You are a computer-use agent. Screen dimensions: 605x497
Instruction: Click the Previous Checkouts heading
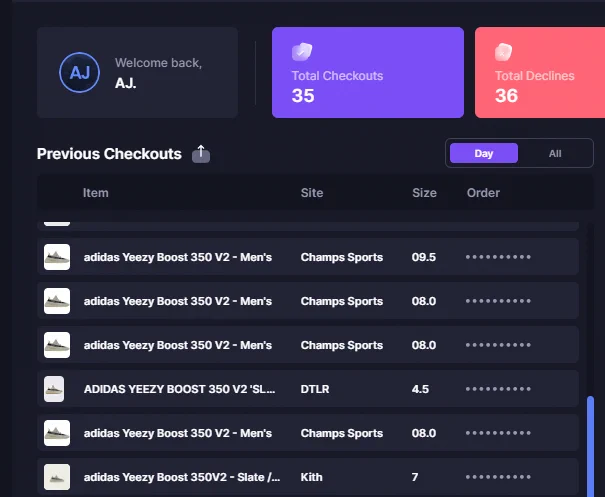click(109, 154)
